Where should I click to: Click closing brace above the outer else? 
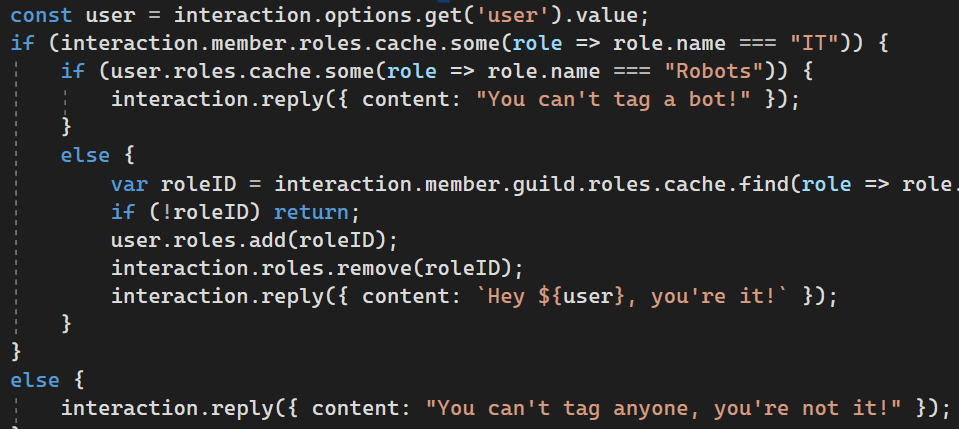coord(17,352)
